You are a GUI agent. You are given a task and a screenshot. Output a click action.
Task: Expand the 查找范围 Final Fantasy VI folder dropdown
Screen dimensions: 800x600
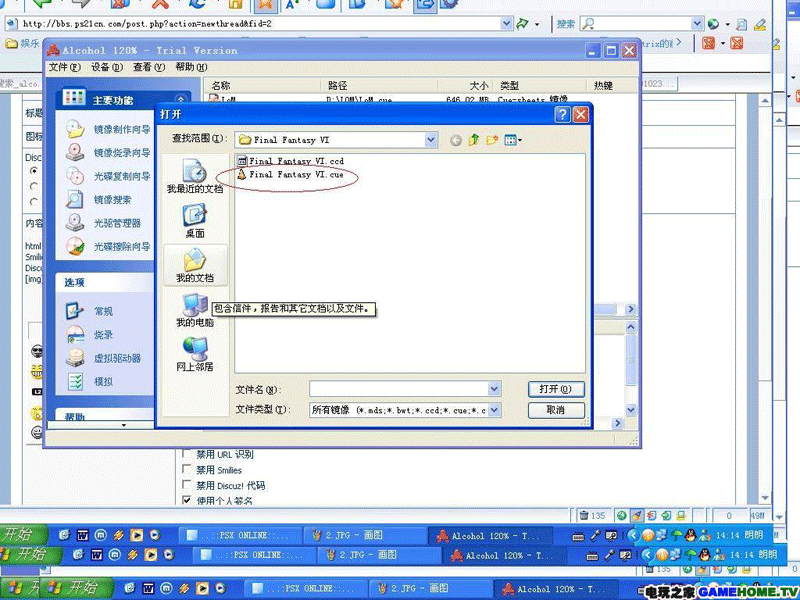click(431, 140)
